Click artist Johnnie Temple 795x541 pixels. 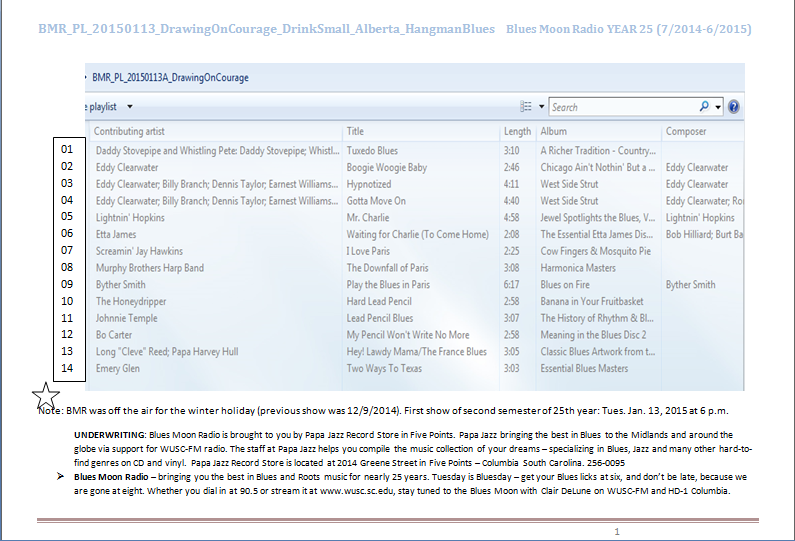click(127, 318)
